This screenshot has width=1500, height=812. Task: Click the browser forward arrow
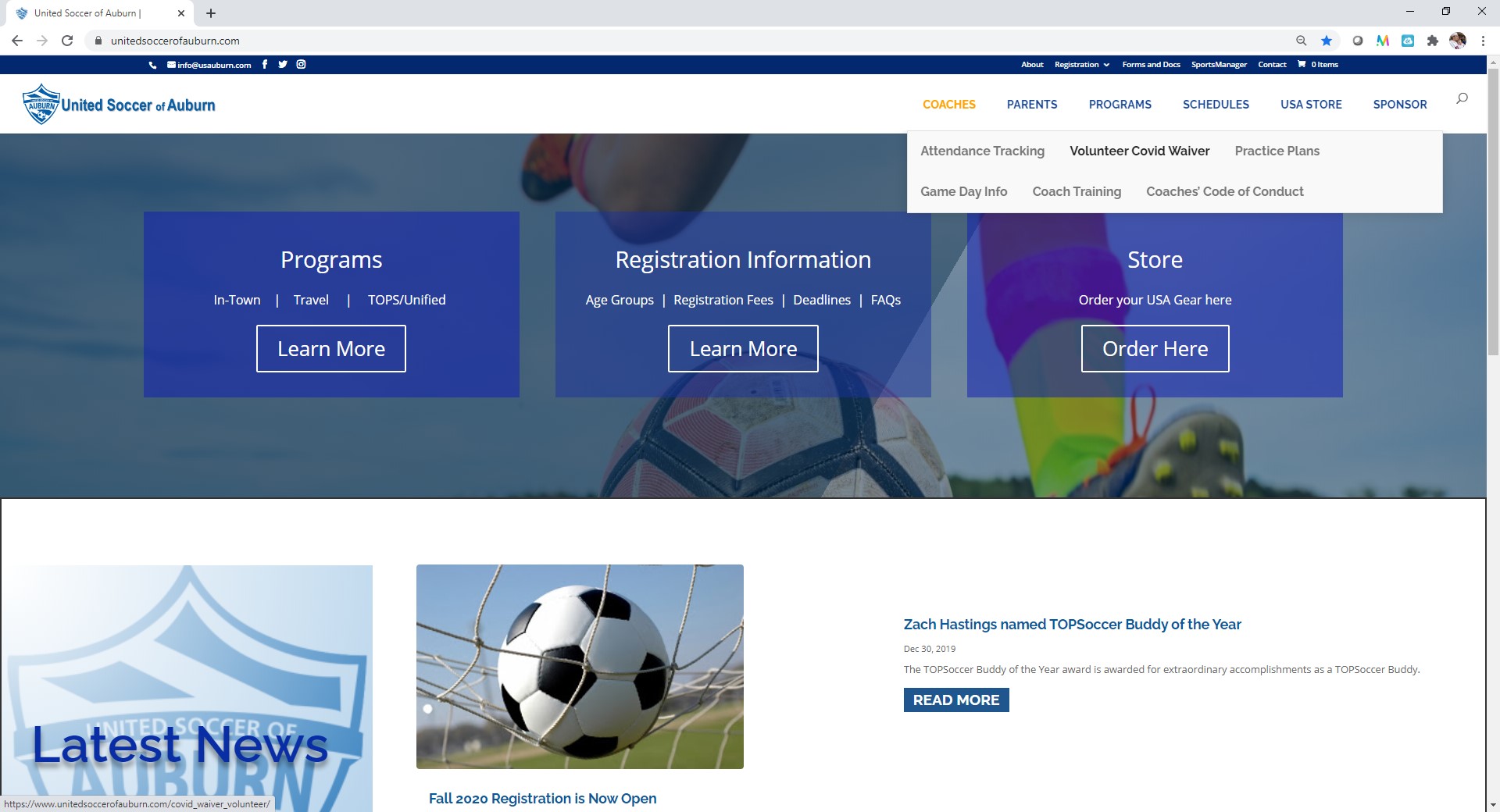click(x=42, y=41)
